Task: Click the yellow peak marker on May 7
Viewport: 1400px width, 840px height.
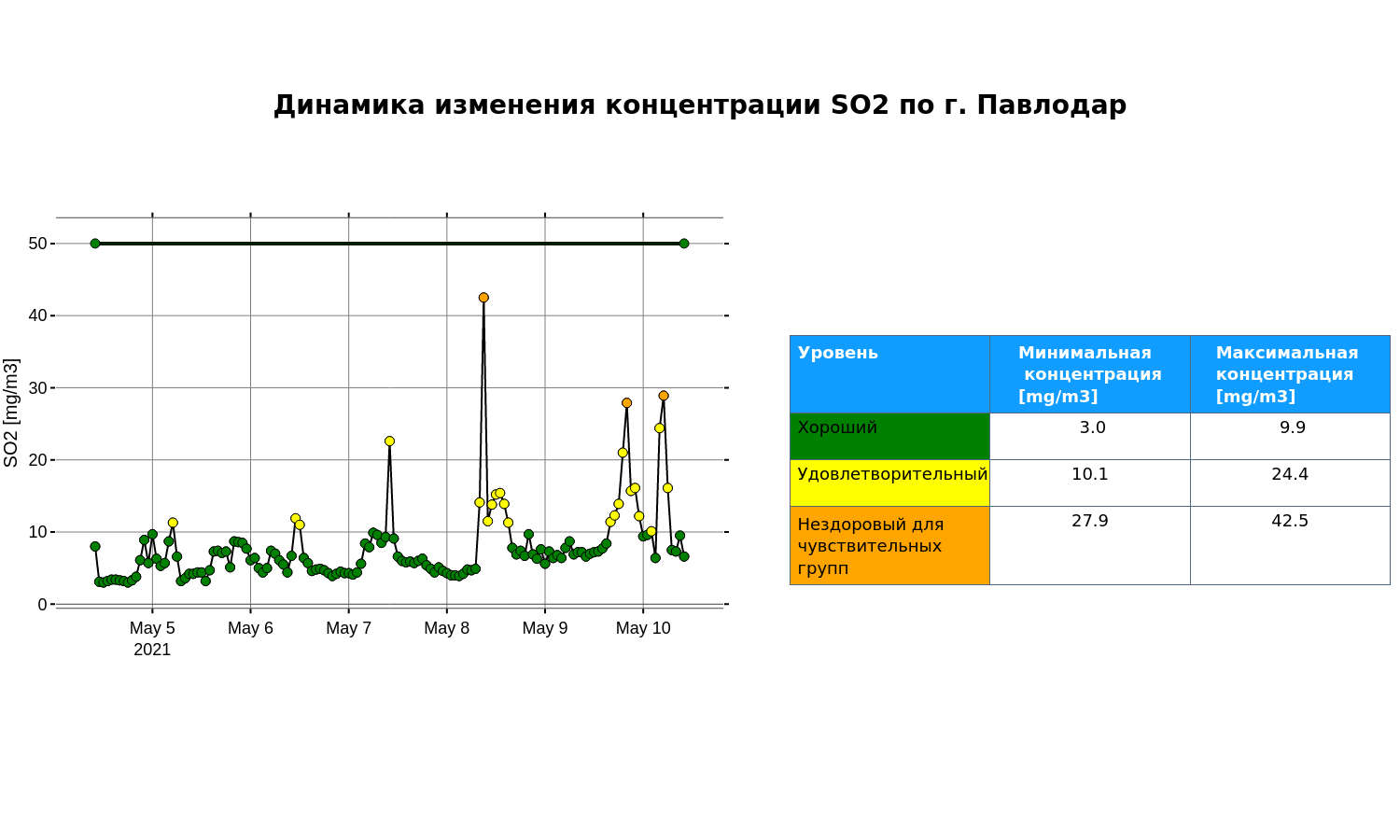Action: click(x=389, y=441)
